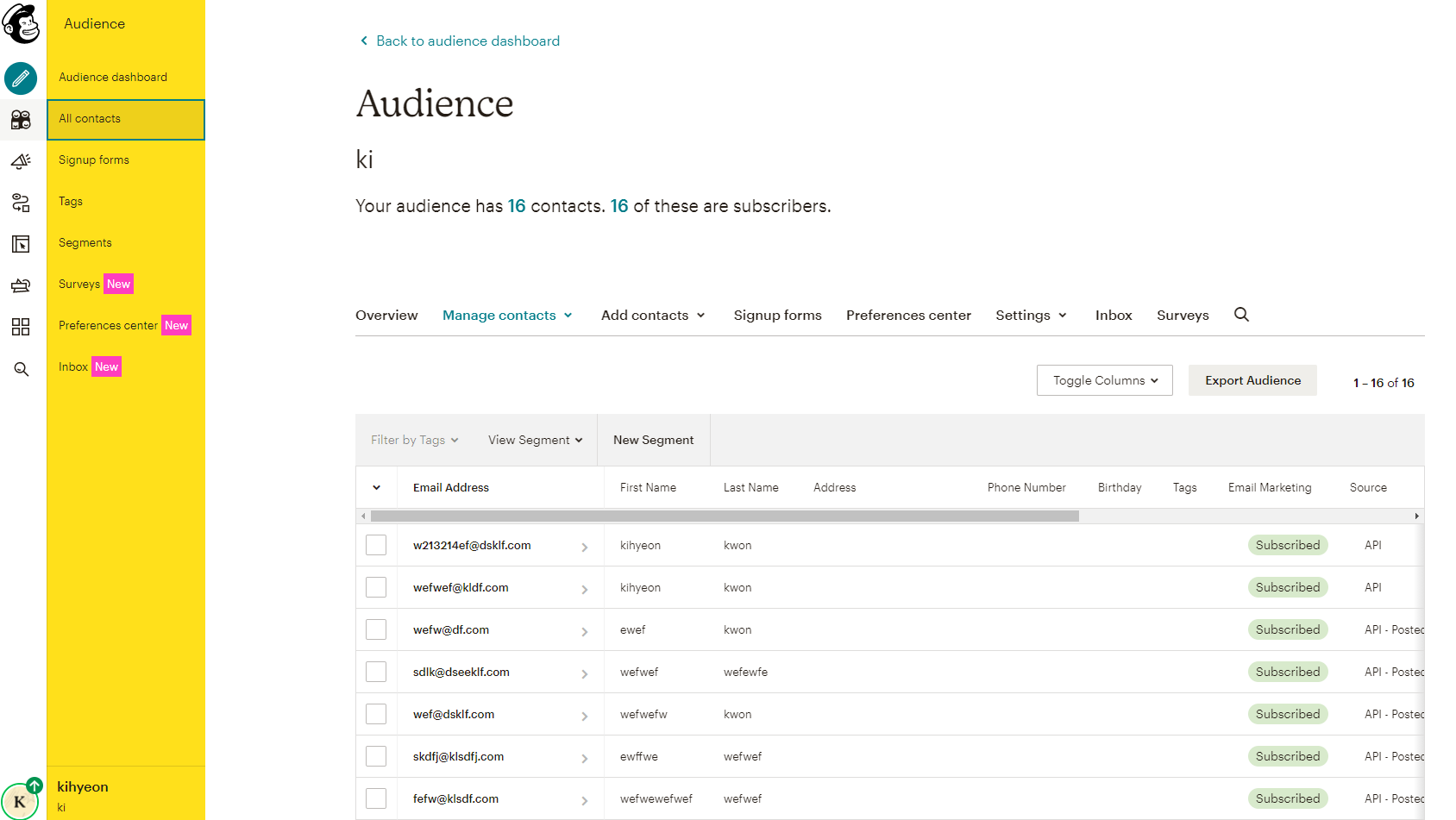
Task: Click Back to audience dashboard link
Action: [x=468, y=41]
